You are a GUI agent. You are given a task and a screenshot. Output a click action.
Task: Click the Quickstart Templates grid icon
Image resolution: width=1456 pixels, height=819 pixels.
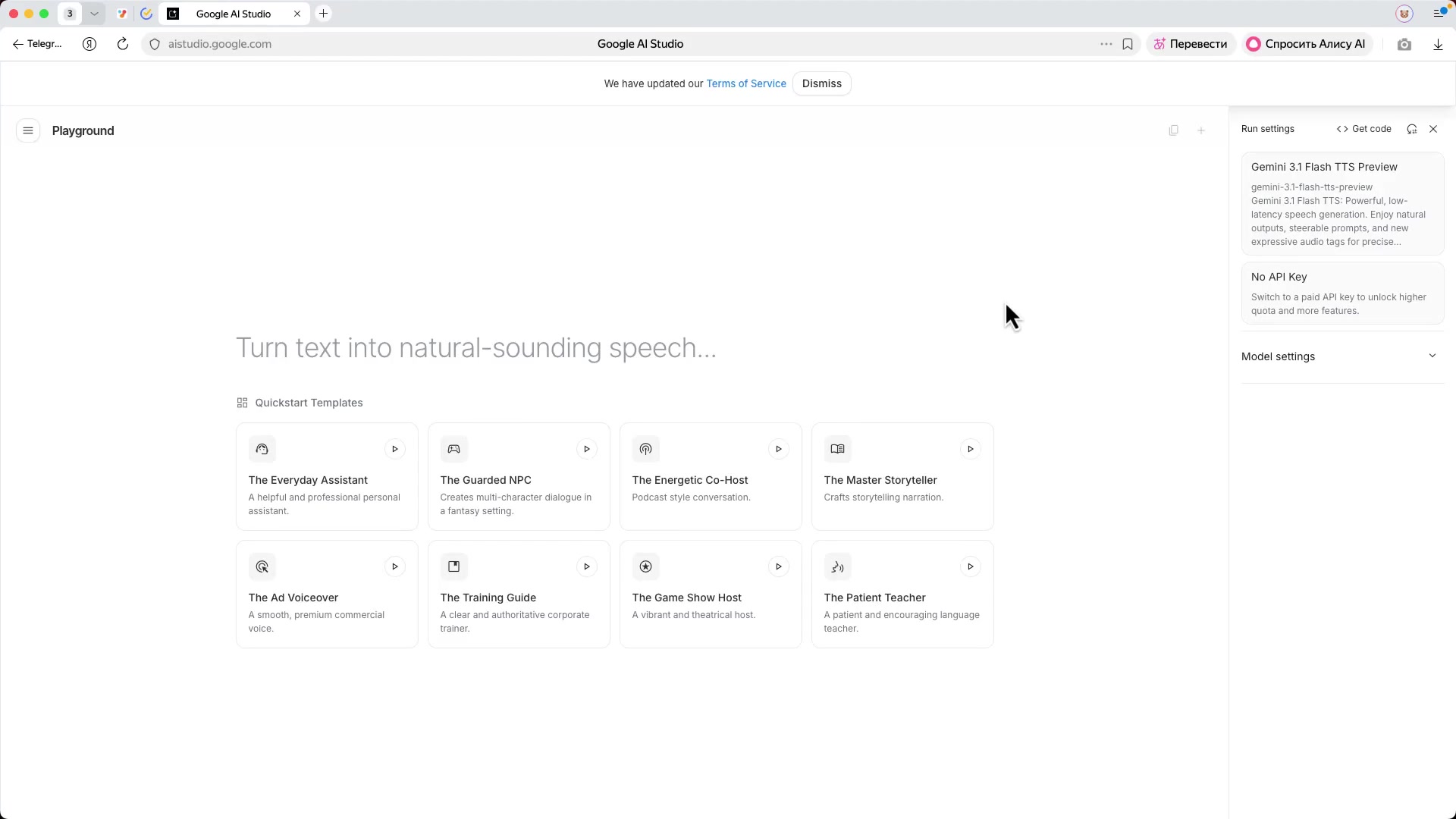click(242, 403)
